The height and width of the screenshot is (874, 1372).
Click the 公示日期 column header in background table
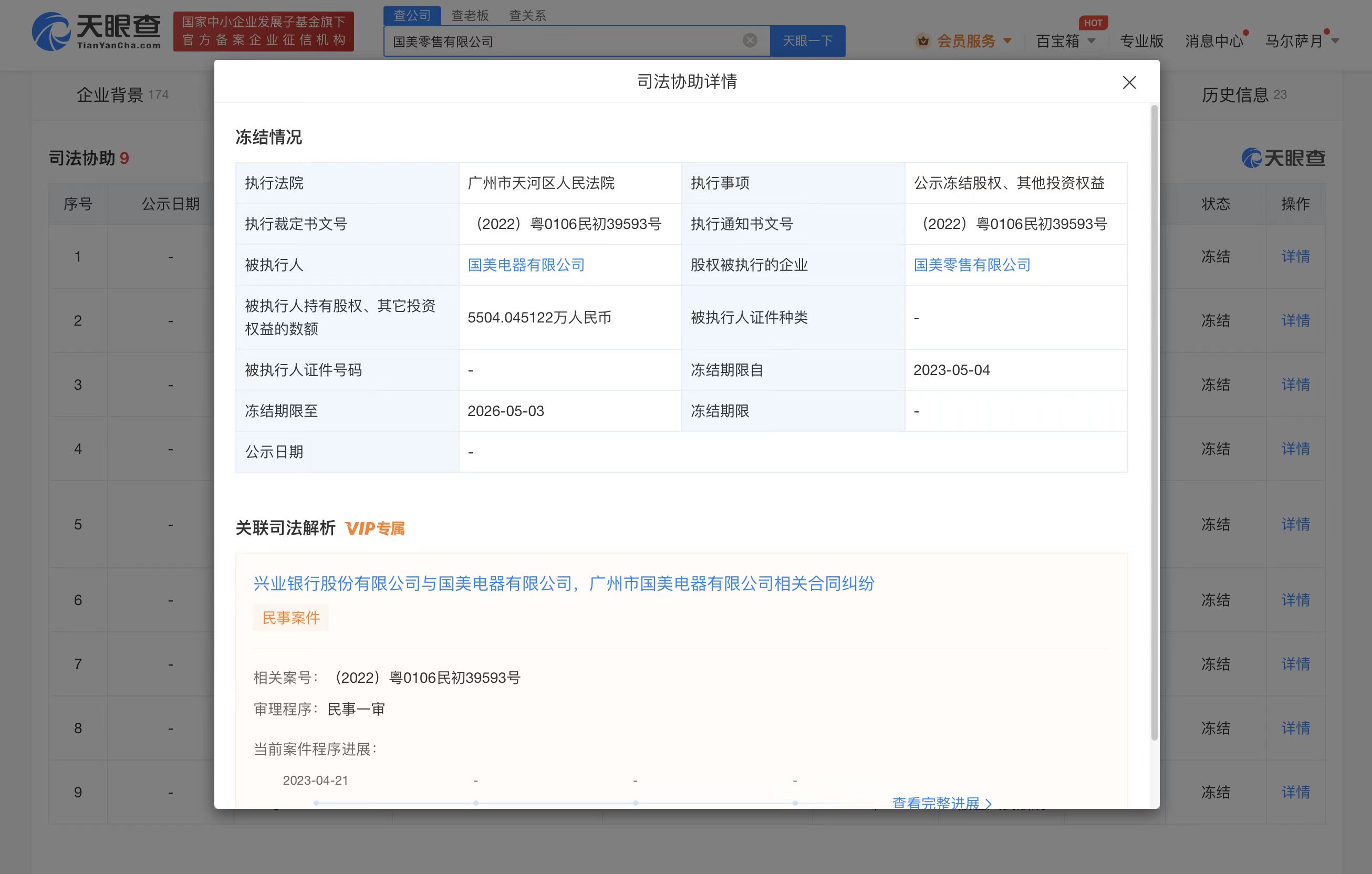point(170,204)
